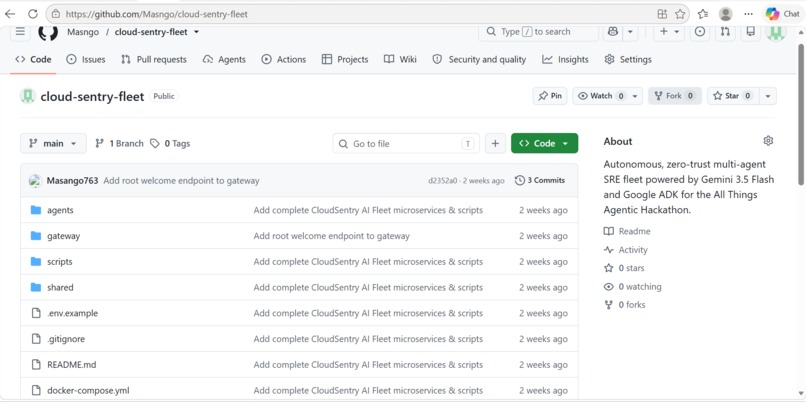
Task: Open the Masango763 author avatar
Action: [35, 180]
